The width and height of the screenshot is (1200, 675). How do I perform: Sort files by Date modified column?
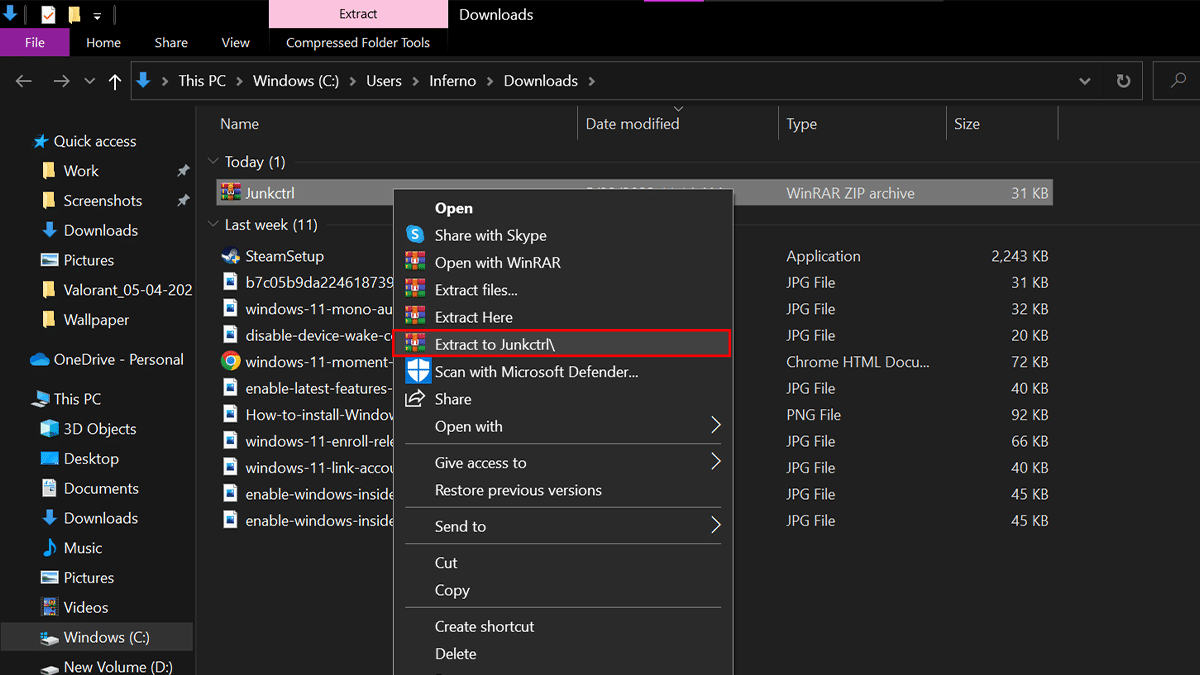tap(632, 124)
